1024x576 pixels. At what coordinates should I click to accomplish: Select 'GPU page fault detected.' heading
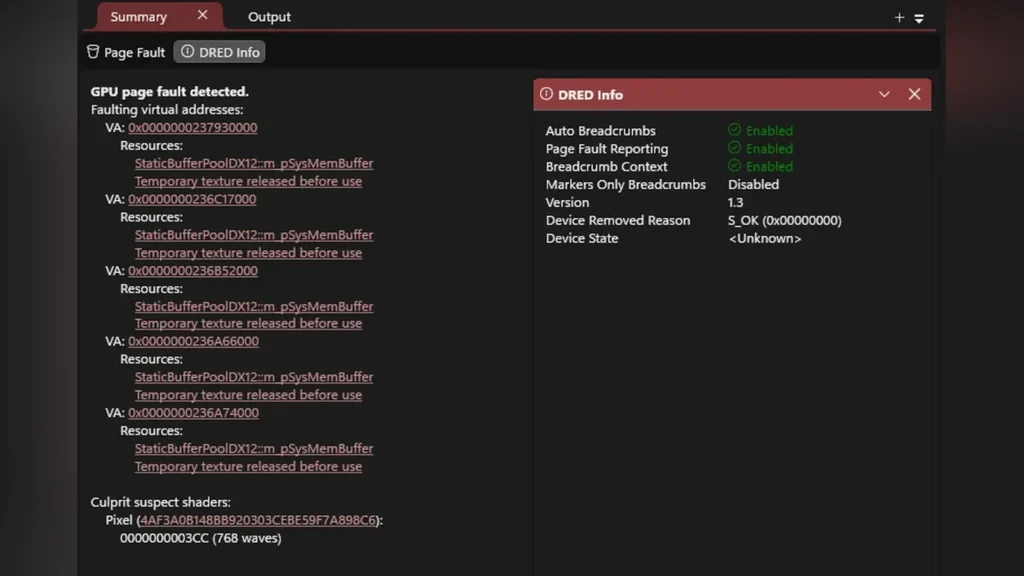(x=170, y=91)
